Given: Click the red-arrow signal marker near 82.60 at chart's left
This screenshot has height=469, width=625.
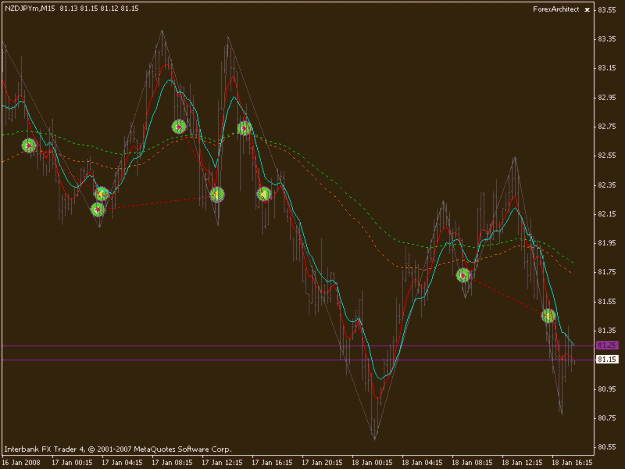Looking at the screenshot, I should tap(29, 146).
